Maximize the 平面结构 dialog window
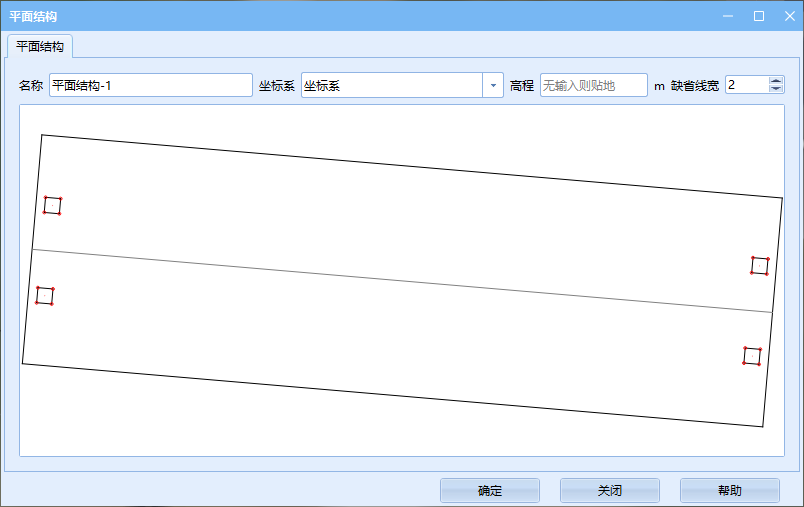 click(758, 16)
